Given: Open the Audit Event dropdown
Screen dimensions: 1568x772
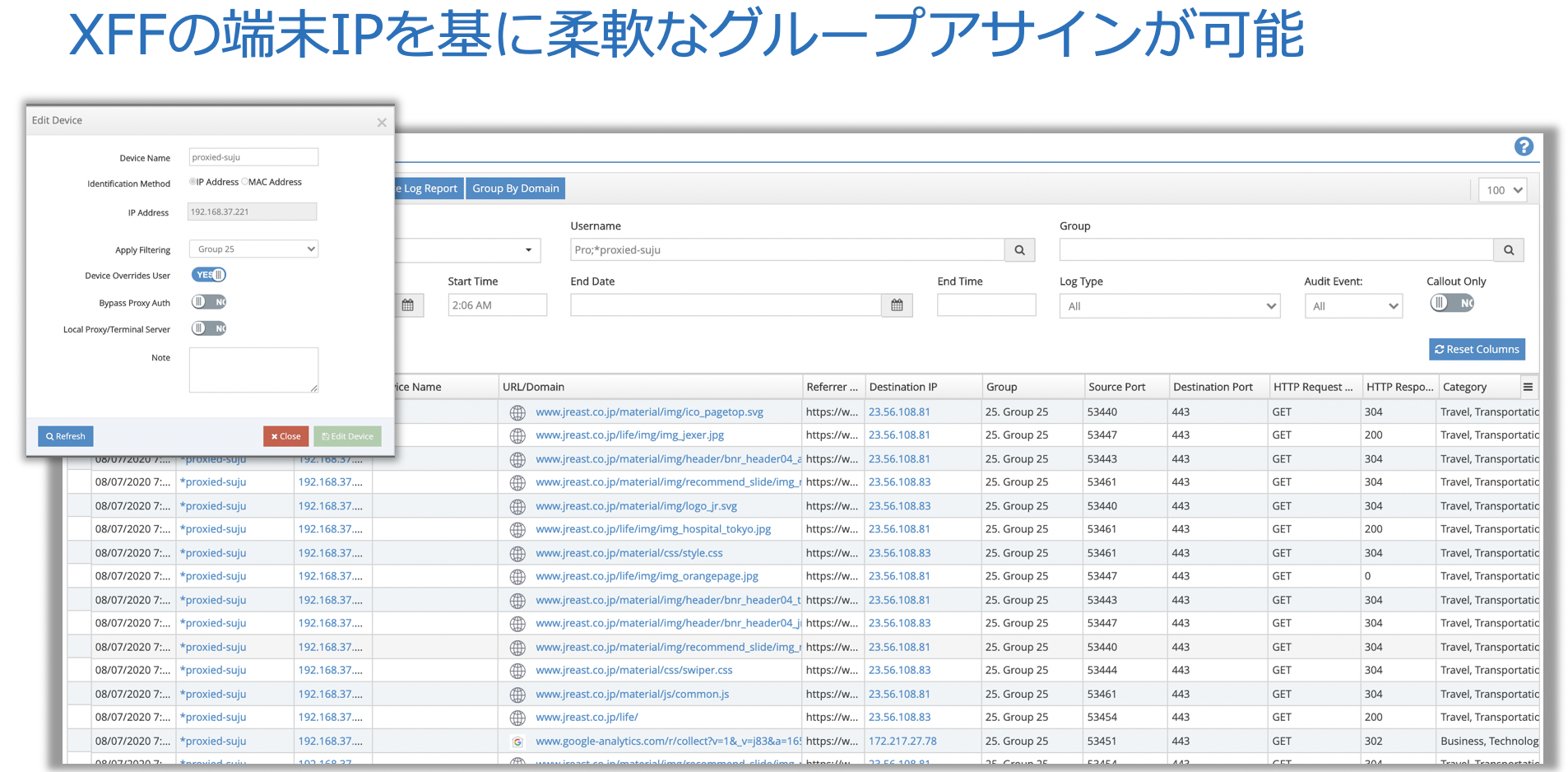Looking at the screenshot, I should (1353, 306).
